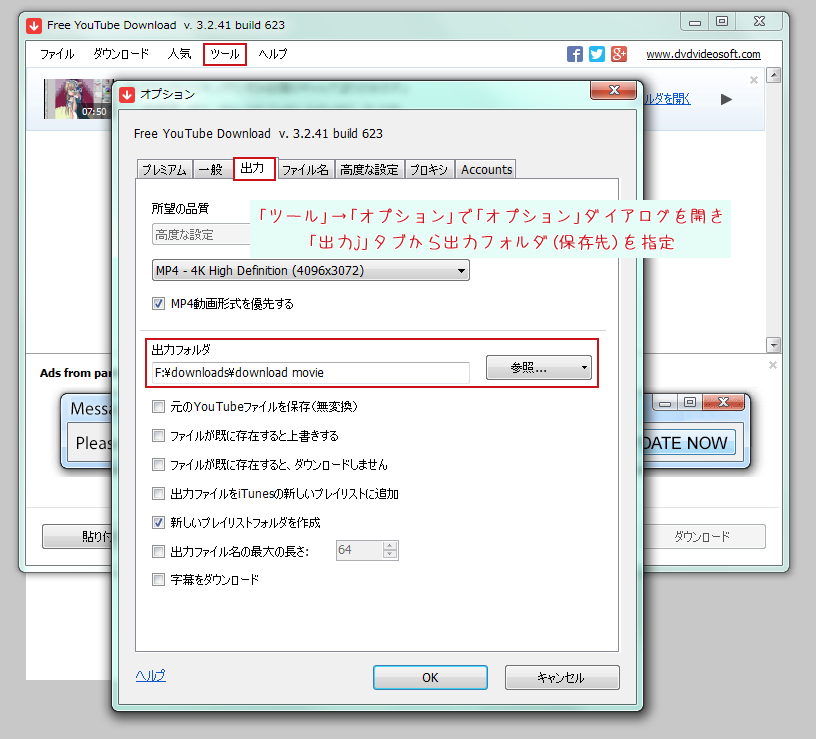Open the 人気 menu
Viewport: 816px width, 739px height.
180,54
